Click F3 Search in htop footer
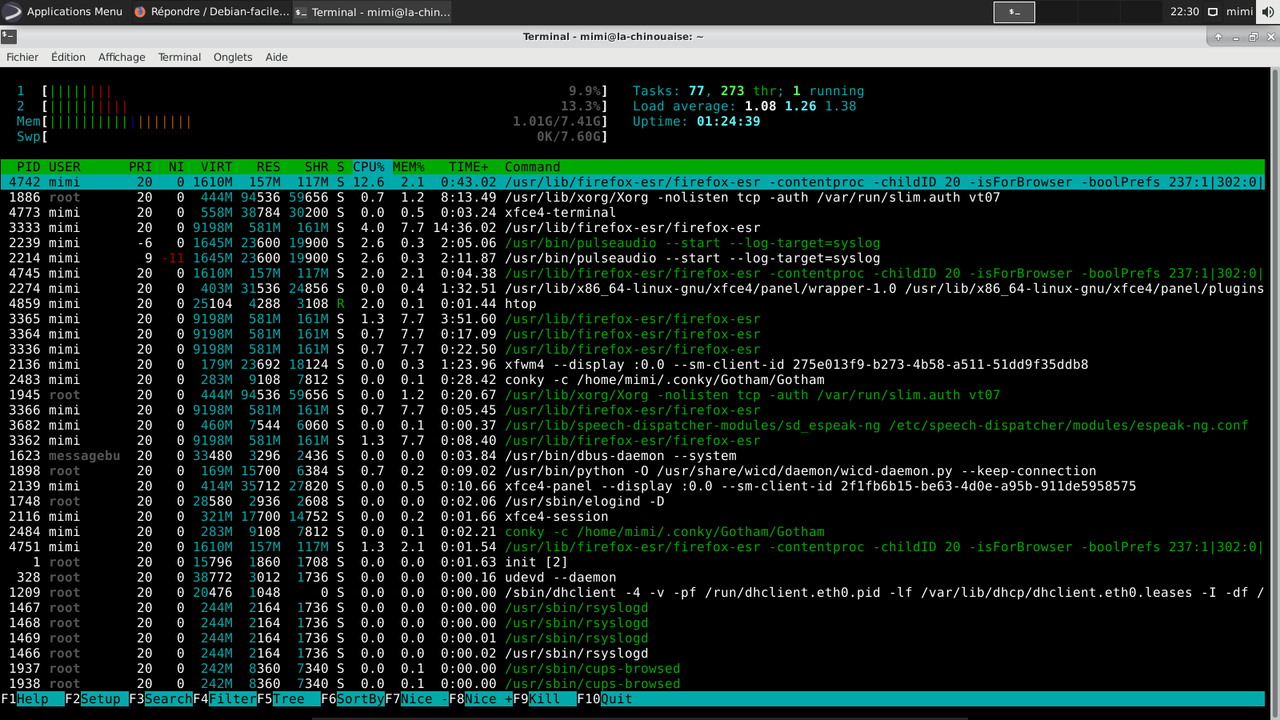Image resolution: width=1280 pixels, height=720 pixels. coord(160,699)
